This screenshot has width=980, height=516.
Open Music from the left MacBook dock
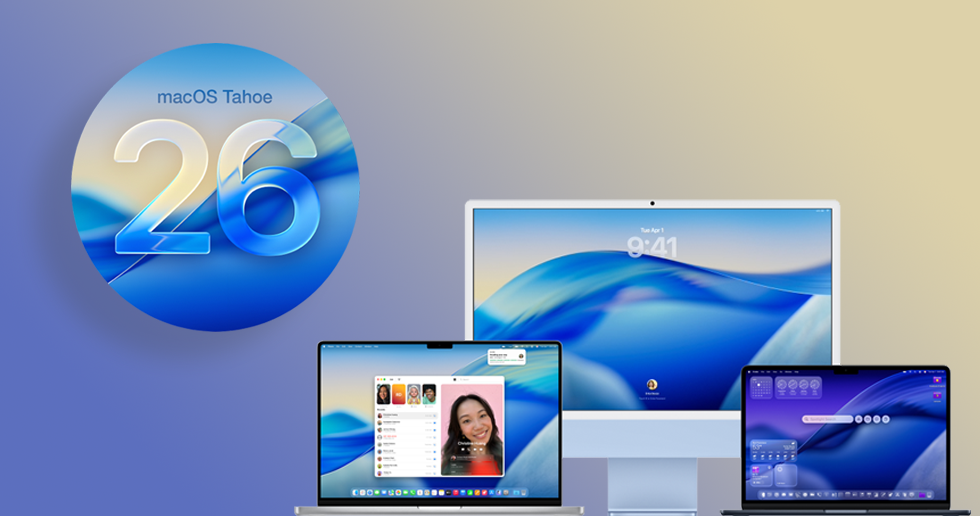(x=456, y=492)
